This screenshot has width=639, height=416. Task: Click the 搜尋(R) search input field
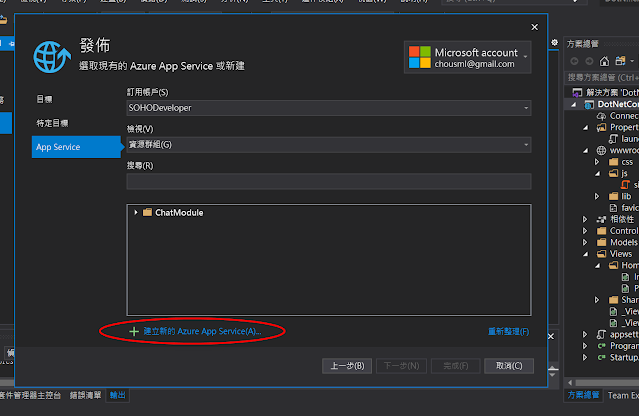pos(329,181)
